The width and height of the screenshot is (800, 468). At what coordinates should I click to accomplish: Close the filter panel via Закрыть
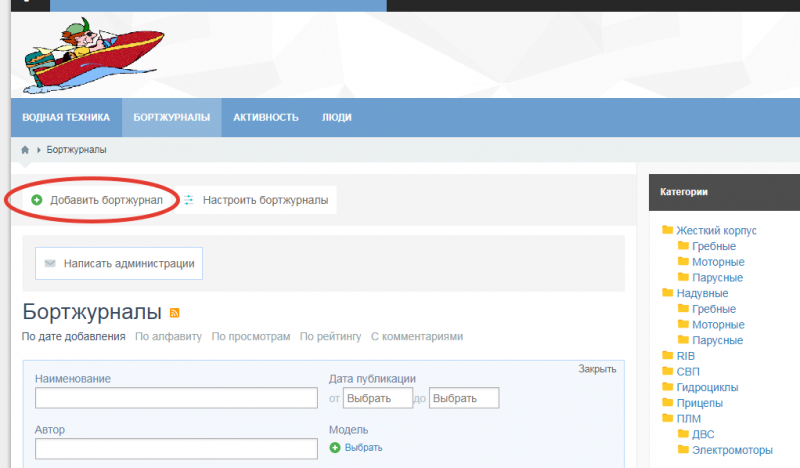(x=597, y=369)
